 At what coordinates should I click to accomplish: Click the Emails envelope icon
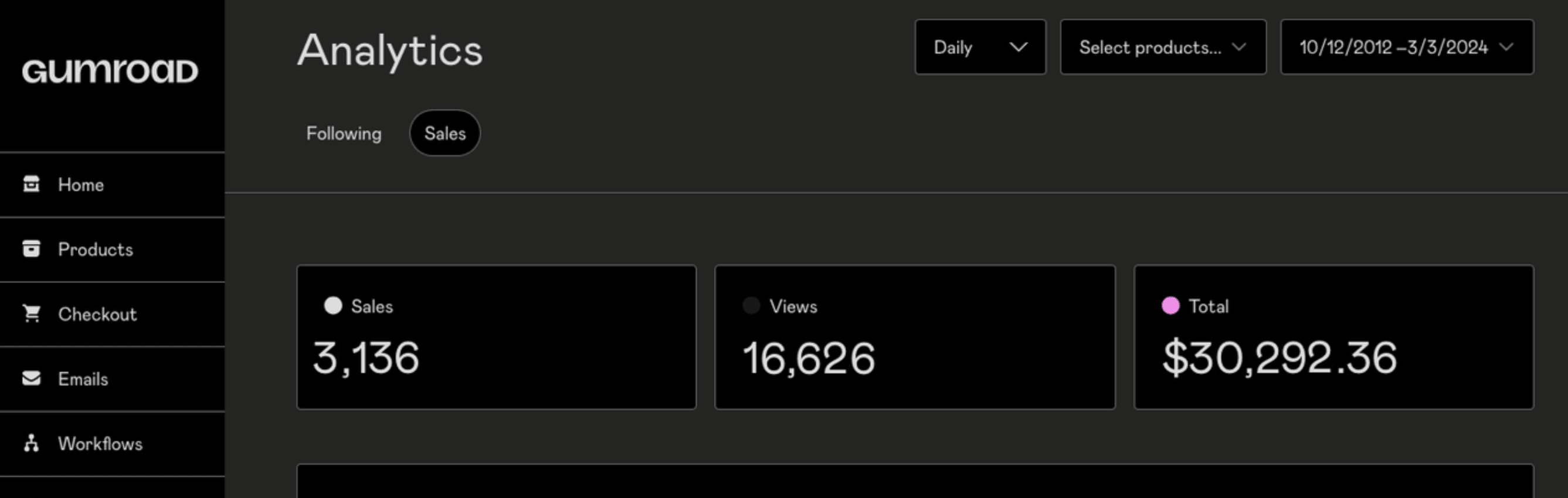pyautogui.click(x=31, y=378)
